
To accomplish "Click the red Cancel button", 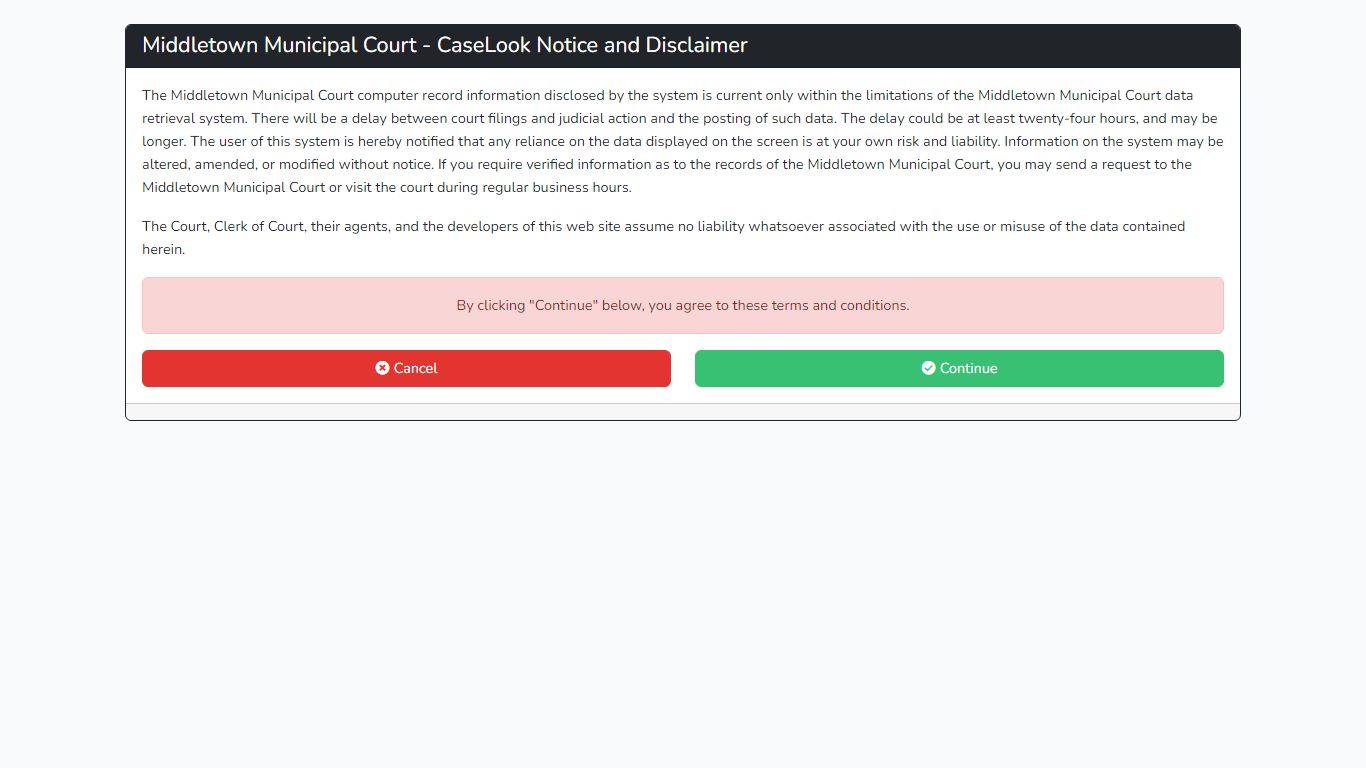I will [406, 368].
